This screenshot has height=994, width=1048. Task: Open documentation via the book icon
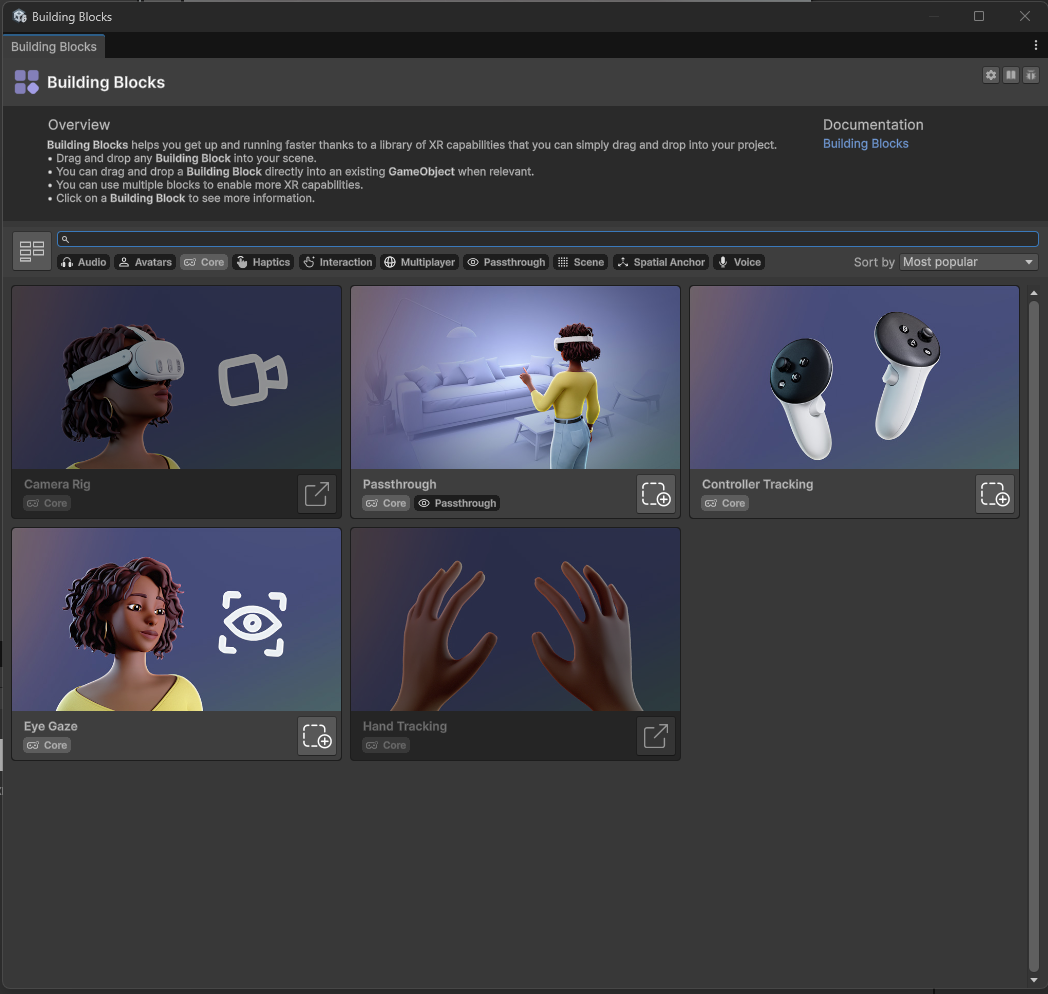point(1011,75)
